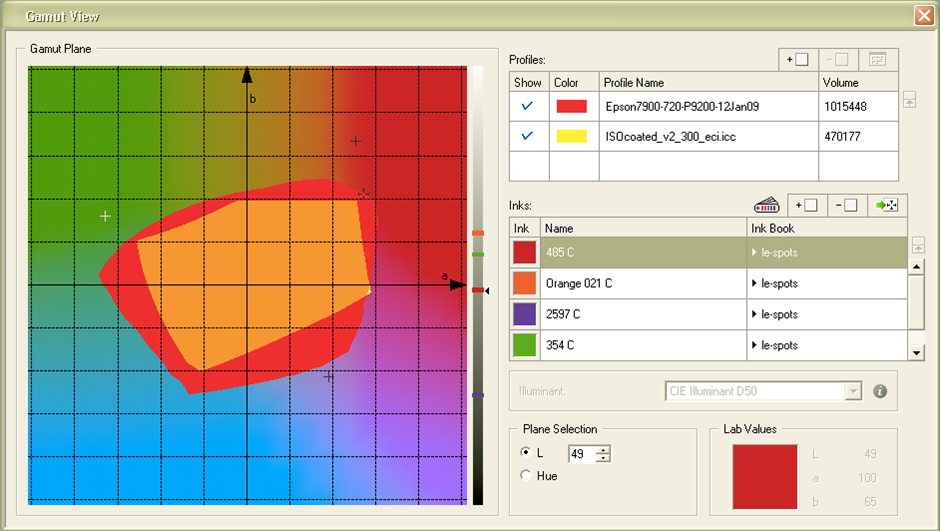The image size is (940, 531).
Task: Expand le-spots ink book for 2597 C
Action: 755,314
